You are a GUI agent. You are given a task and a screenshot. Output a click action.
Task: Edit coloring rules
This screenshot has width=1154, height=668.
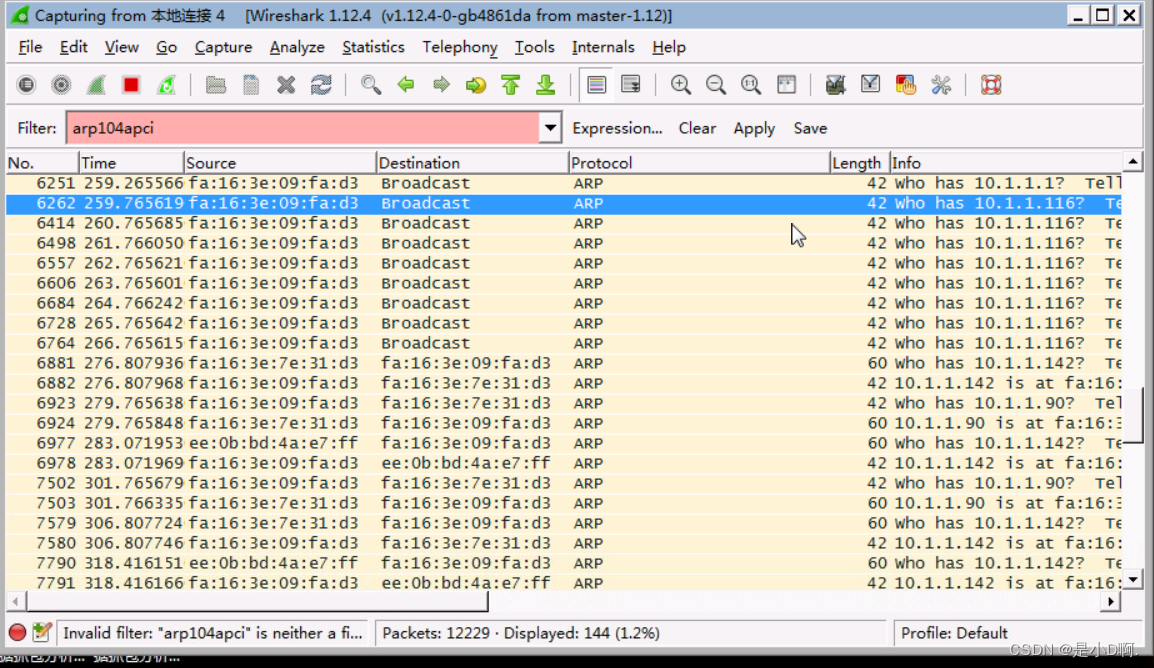pyautogui.click(x=905, y=85)
